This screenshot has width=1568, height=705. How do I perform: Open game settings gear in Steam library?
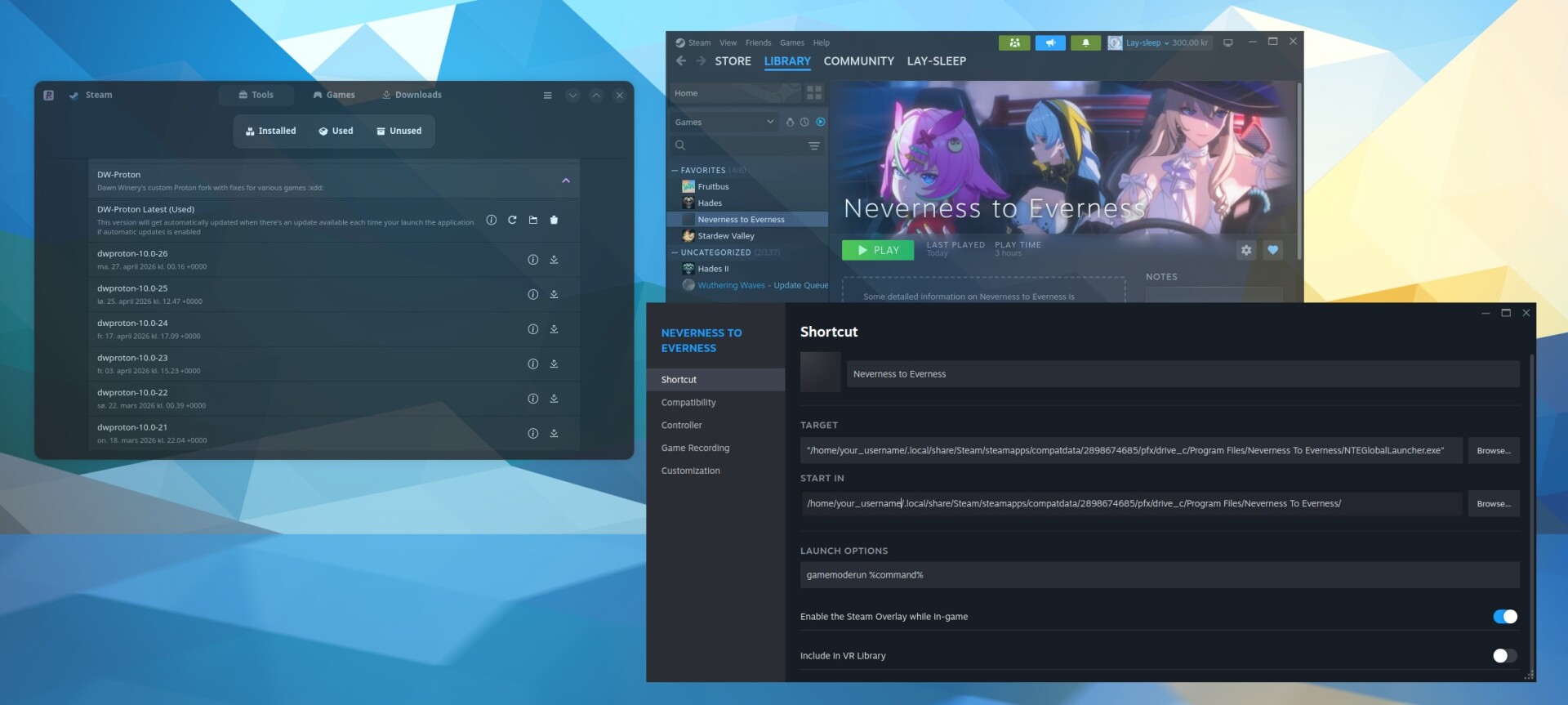1245,251
